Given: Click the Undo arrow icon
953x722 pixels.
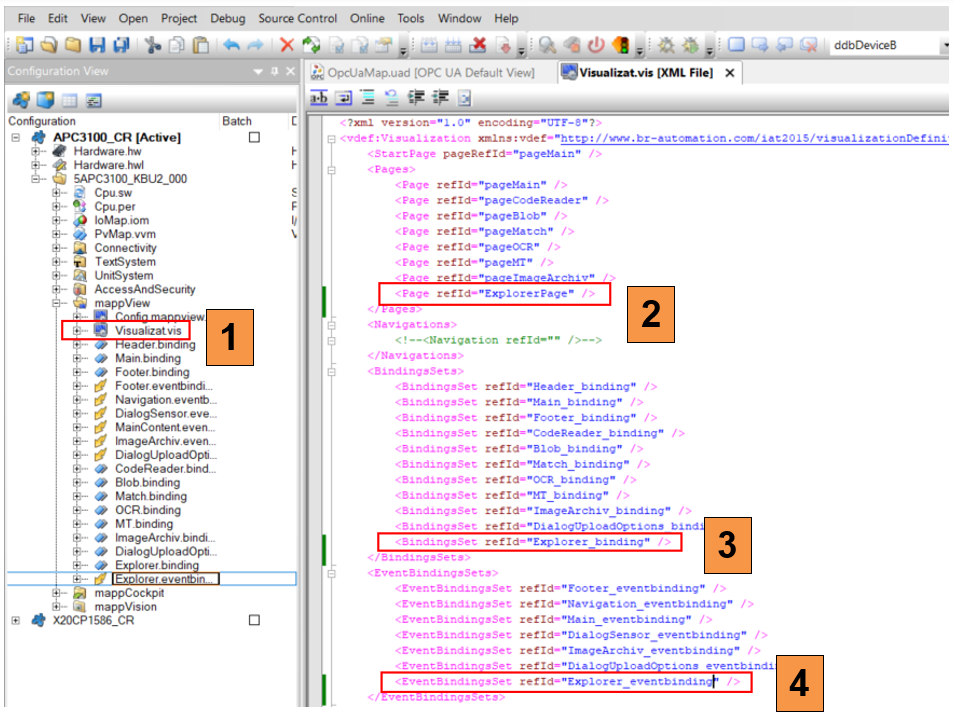Looking at the screenshot, I should [x=231, y=45].
